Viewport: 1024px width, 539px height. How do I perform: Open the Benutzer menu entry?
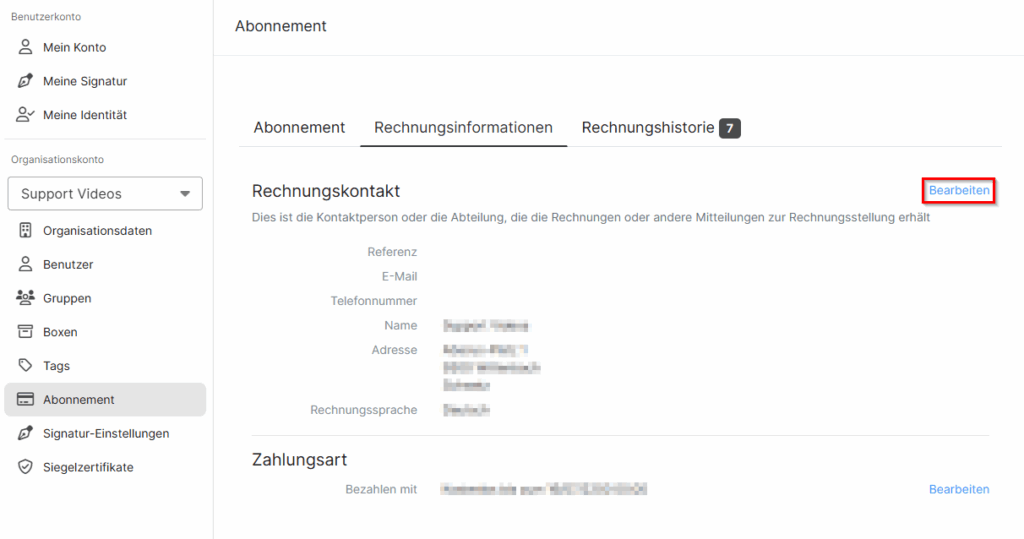pos(105,265)
